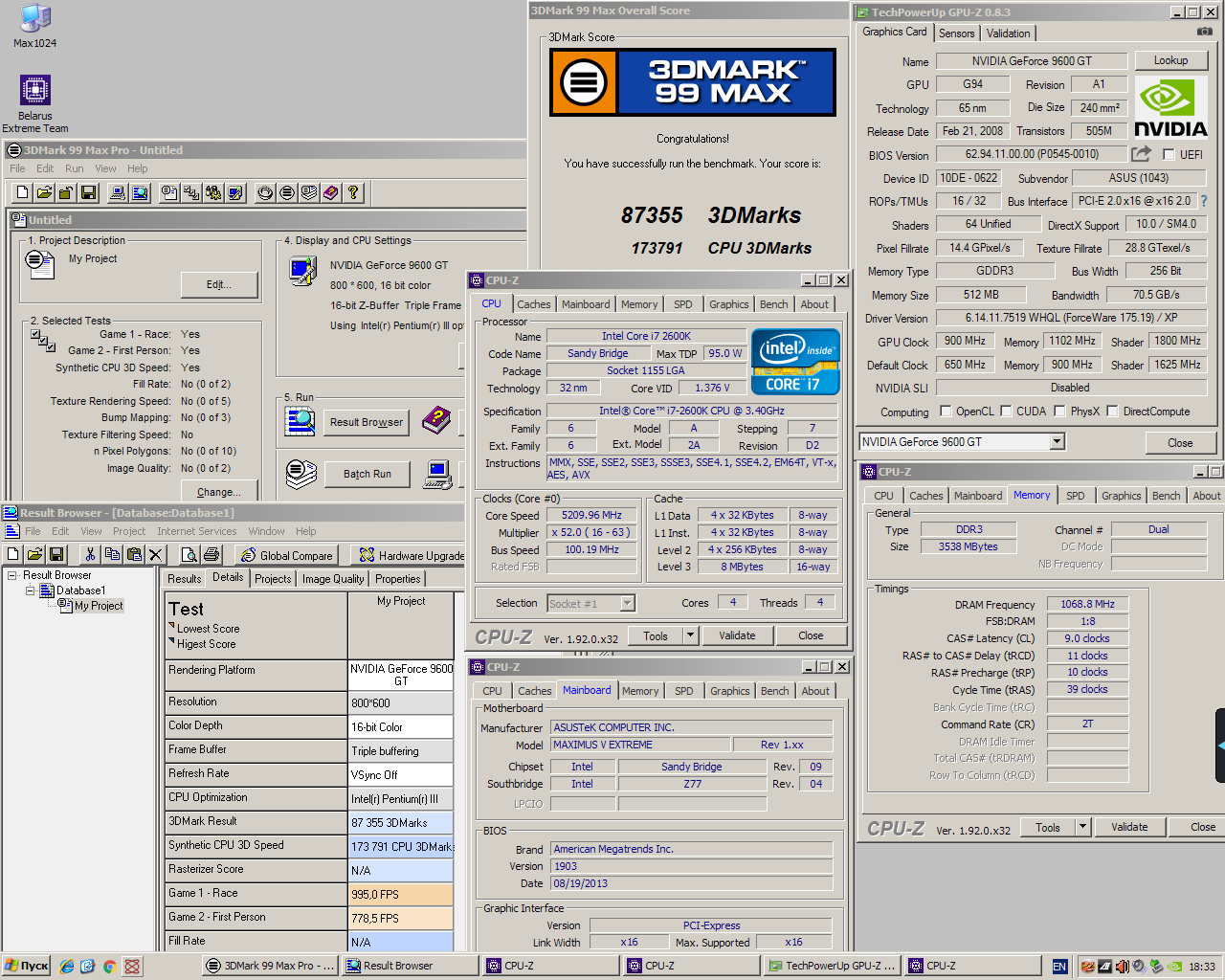Image resolution: width=1225 pixels, height=980 pixels.
Task: Click Edit... button in Project Description
Action: (x=218, y=284)
